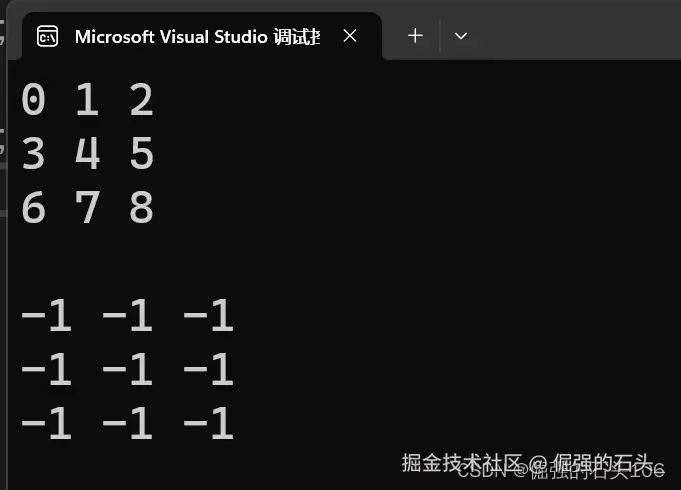Click the top-left -1 of the second matrix
The image size is (681, 490).
(x=46, y=318)
